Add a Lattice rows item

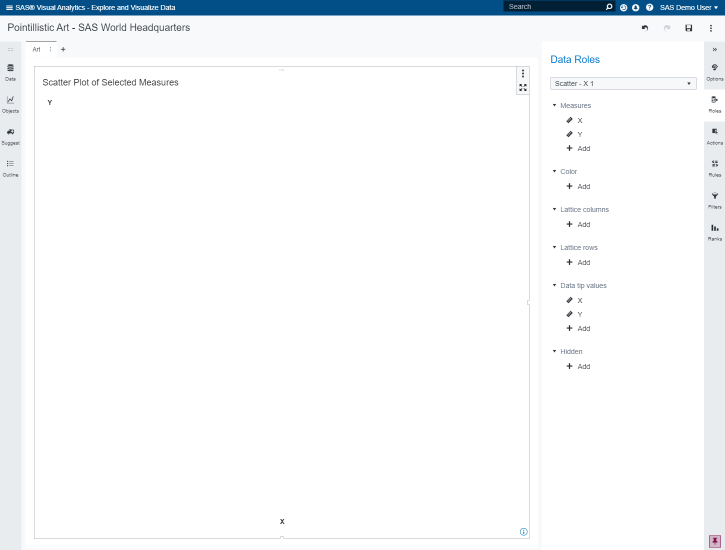[578, 263]
